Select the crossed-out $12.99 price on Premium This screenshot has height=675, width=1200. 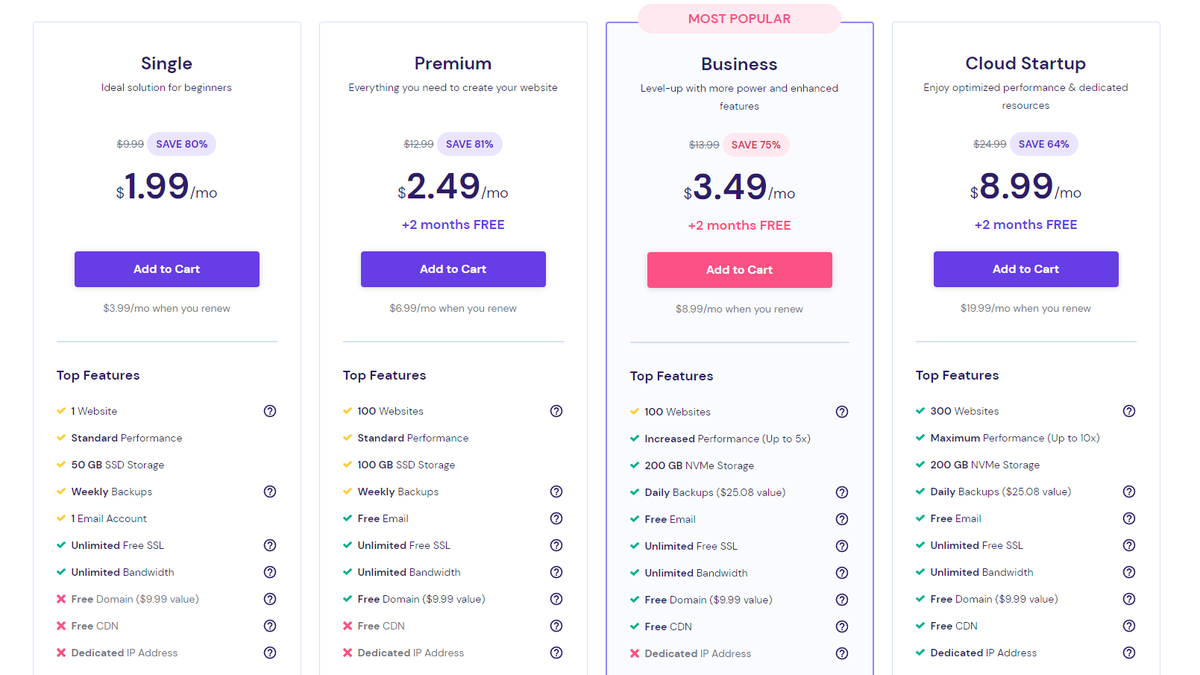click(x=420, y=143)
